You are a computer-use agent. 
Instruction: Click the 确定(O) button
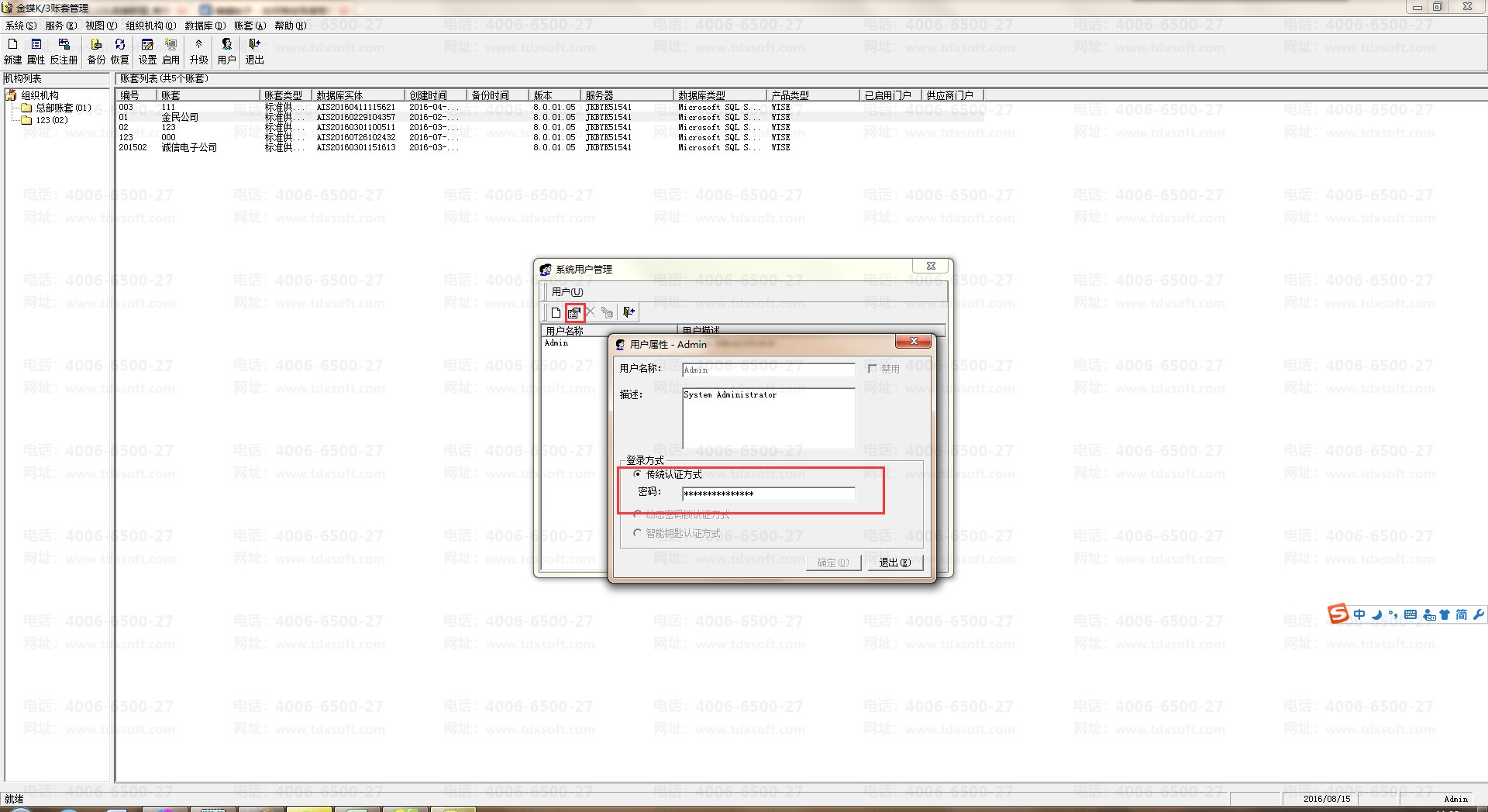[x=833, y=563]
